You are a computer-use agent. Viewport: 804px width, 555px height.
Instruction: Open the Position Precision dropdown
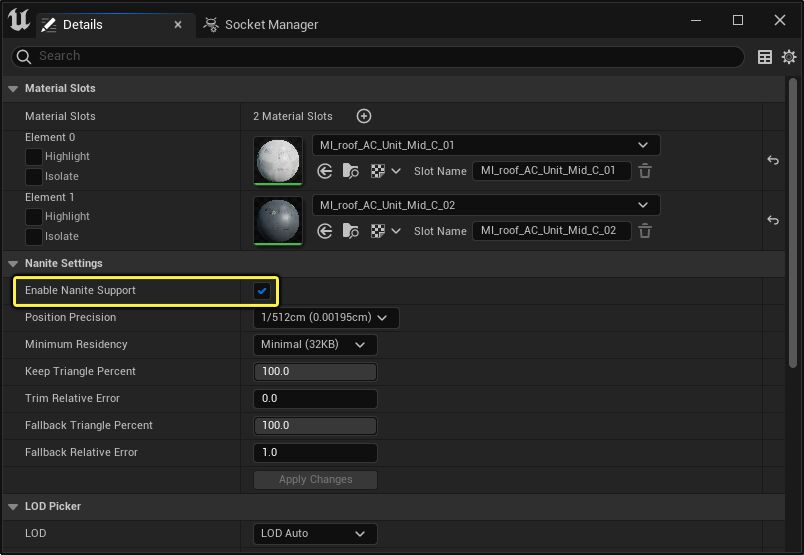pyautogui.click(x=326, y=318)
